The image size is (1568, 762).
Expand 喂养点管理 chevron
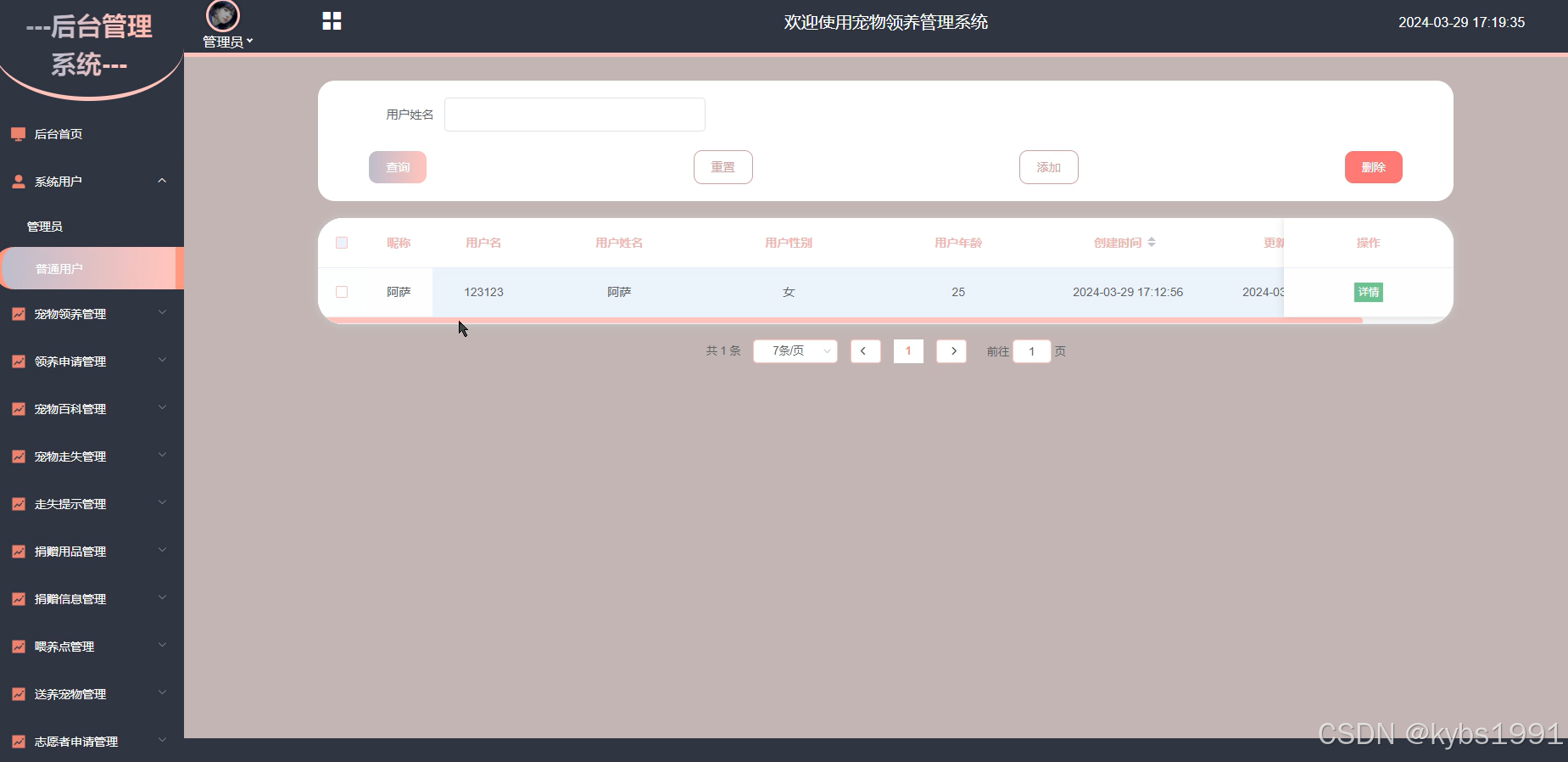[162, 646]
